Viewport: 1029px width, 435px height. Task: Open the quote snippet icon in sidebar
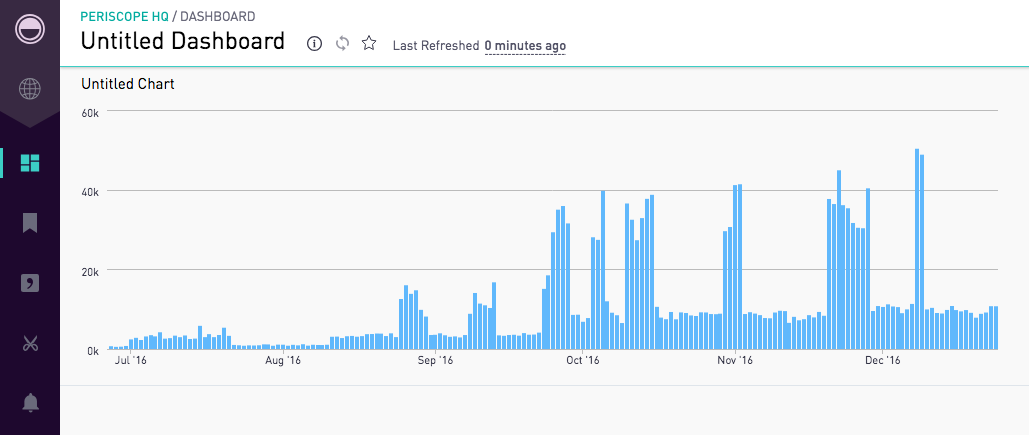tap(30, 283)
